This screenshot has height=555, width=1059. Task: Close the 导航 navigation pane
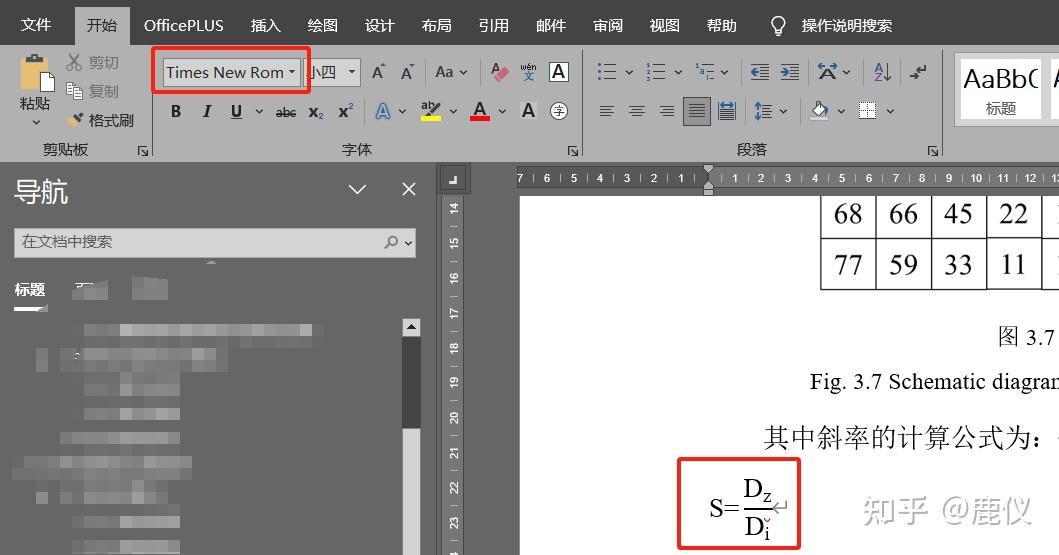tap(409, 190)
